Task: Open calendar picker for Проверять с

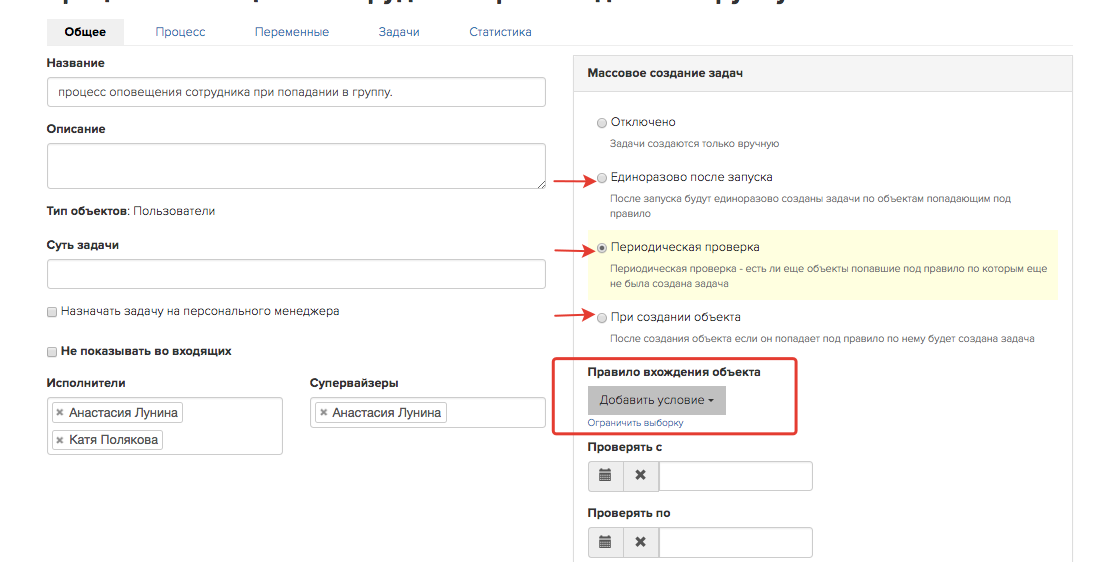Action: pyautogui.click(x=605, y=476)
